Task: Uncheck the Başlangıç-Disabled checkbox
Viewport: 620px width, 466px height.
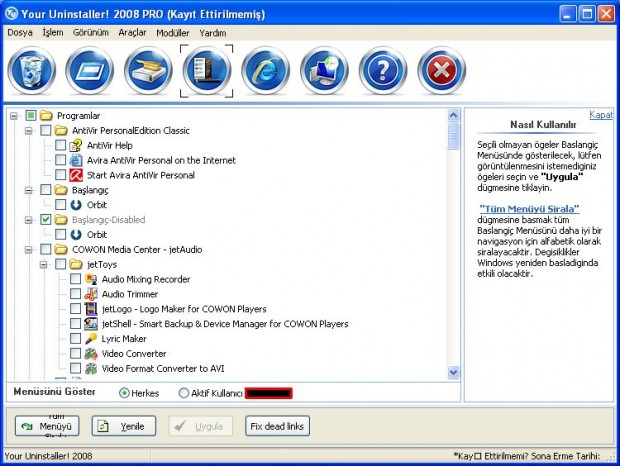Action: point(46,219)
